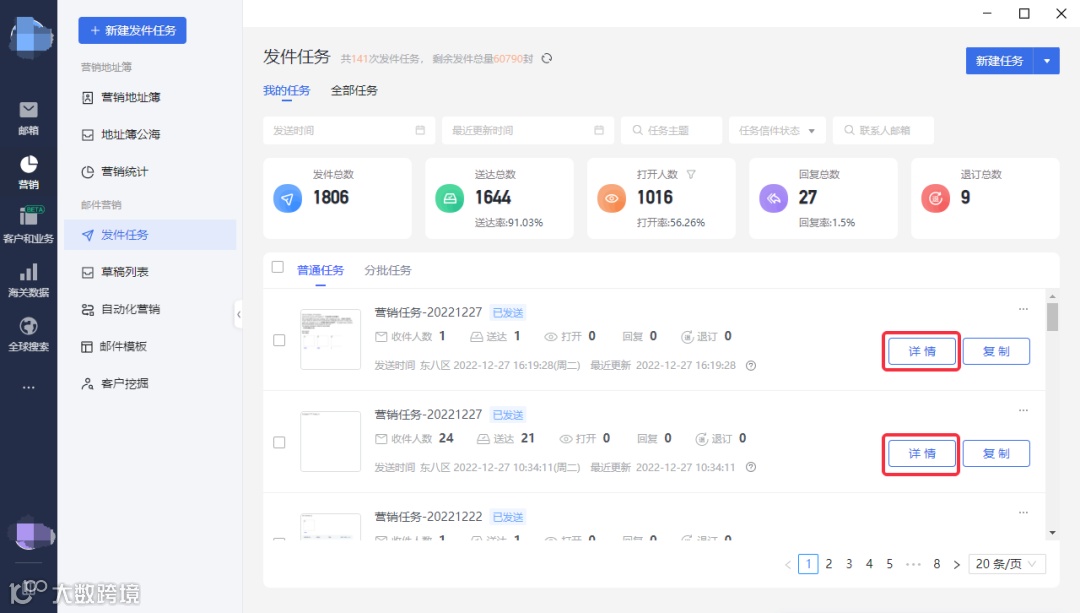This screenshot has width=1080, height=613.
Task: Check the 24-recipient task row checkbox
Action: click(x=279, y=442)
